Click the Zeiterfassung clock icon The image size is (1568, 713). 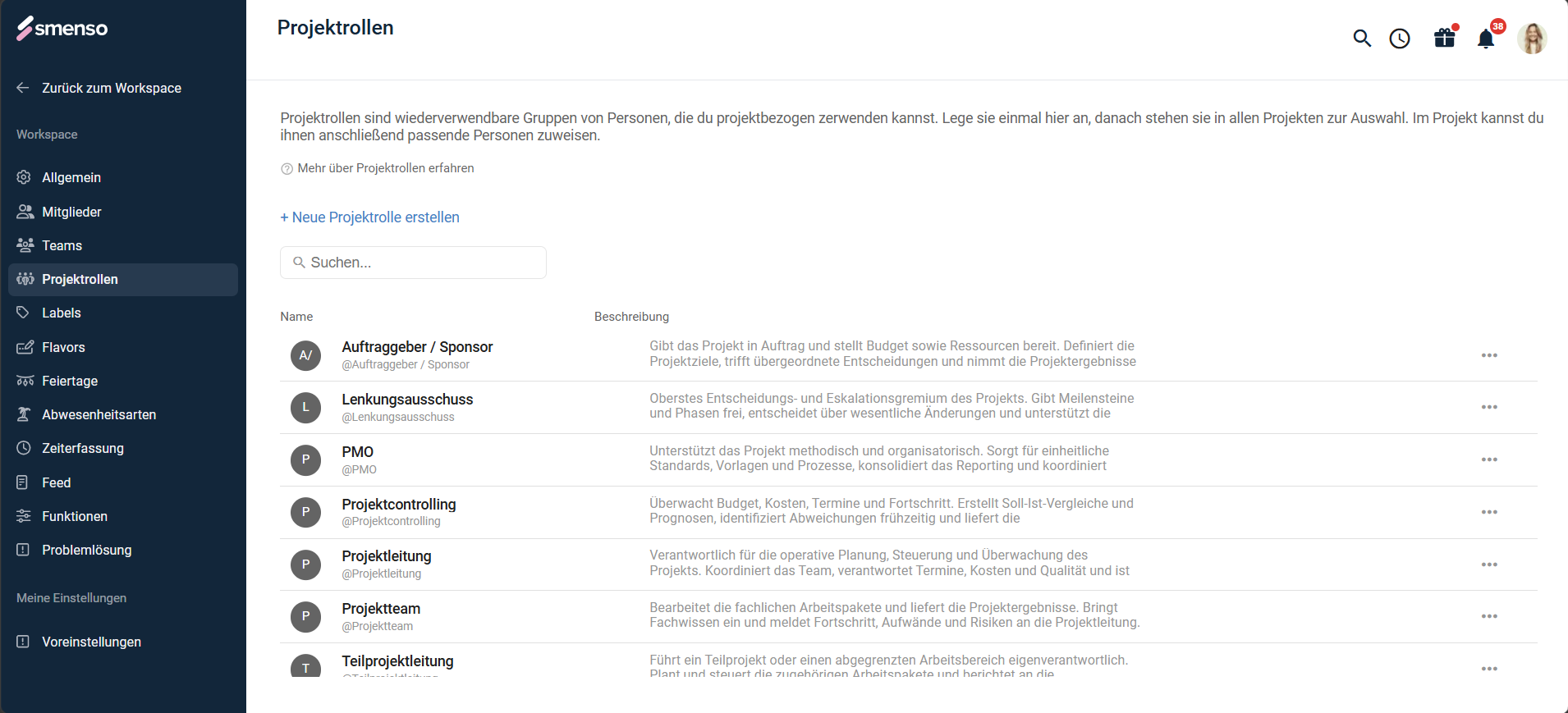tap(24, 448)
